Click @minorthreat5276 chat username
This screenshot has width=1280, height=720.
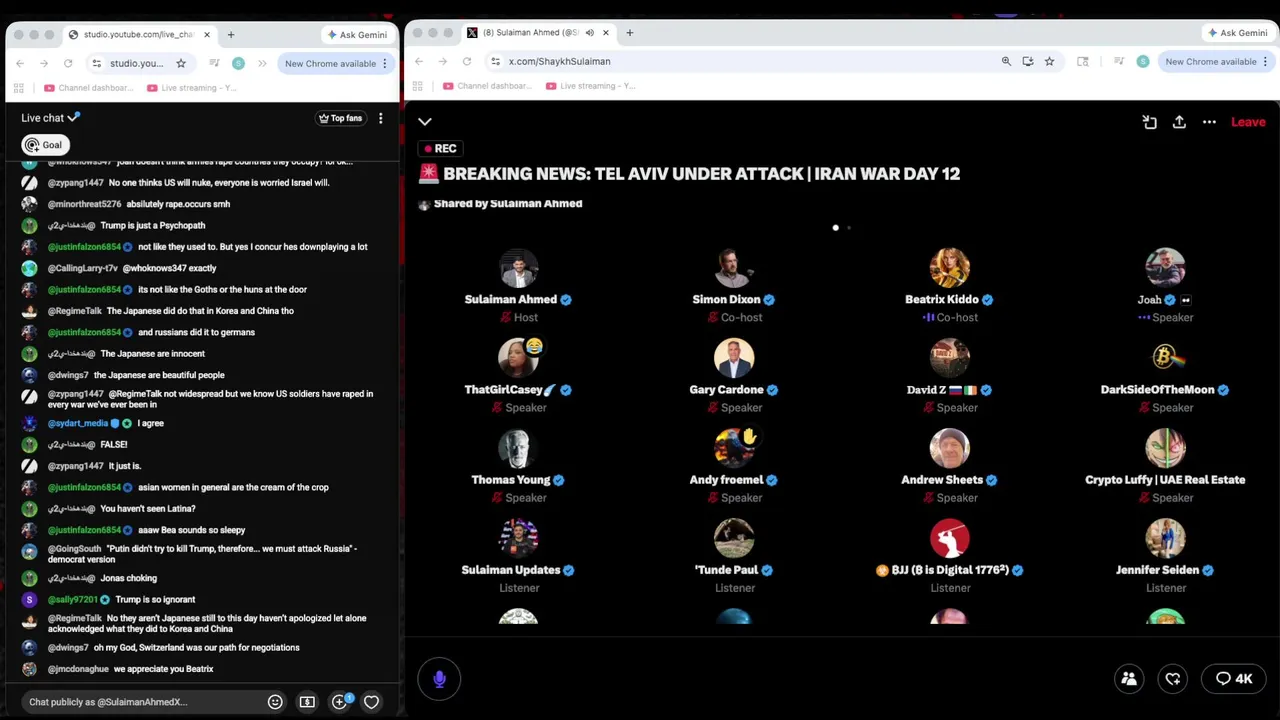point(84,204)
